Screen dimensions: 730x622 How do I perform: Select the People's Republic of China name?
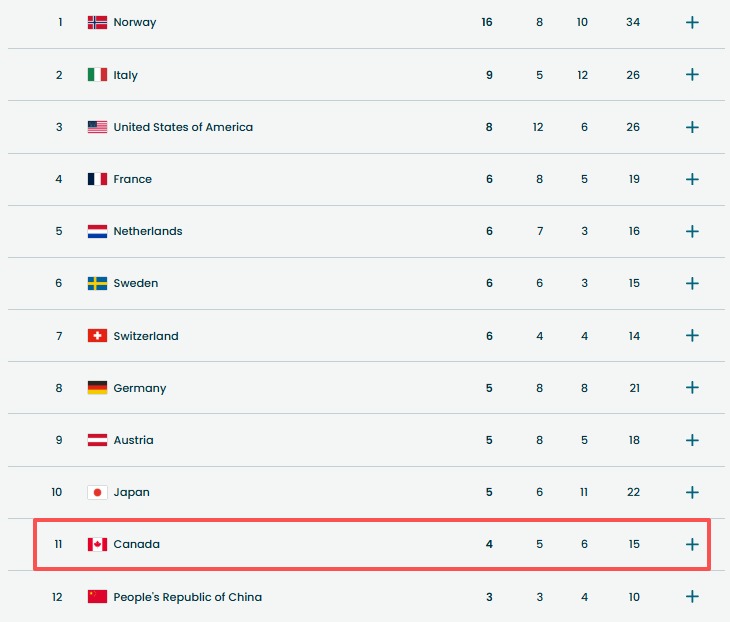187,597
